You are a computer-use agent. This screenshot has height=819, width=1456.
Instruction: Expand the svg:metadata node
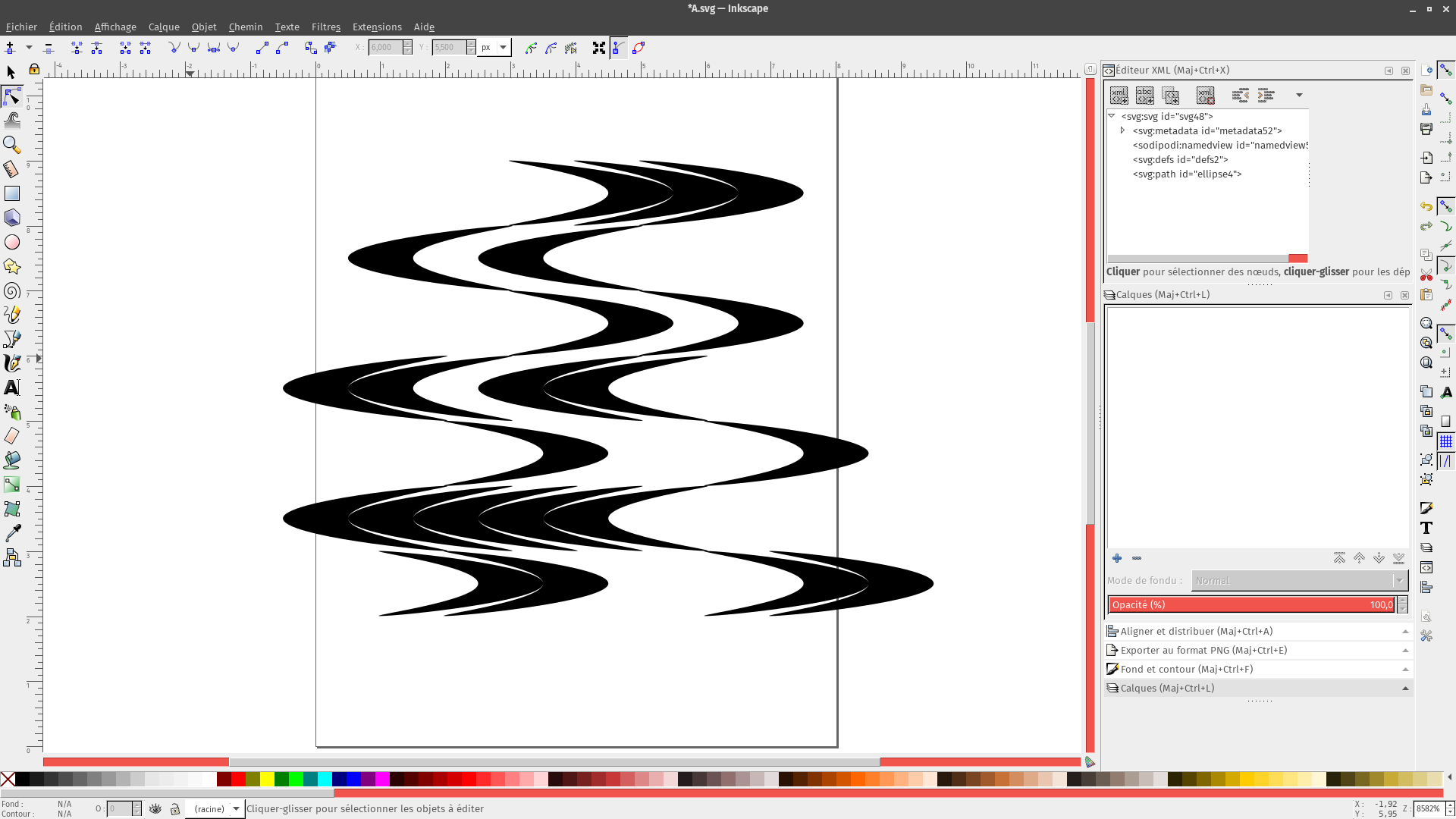1123,130
